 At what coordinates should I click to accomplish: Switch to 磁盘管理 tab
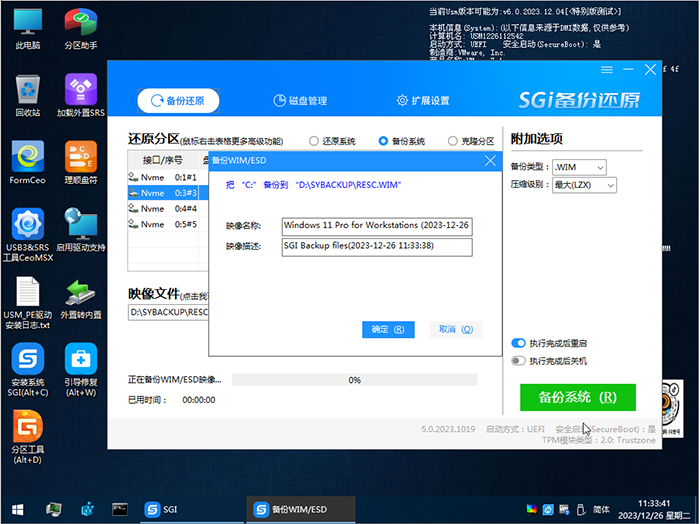(x=300, y=101)
